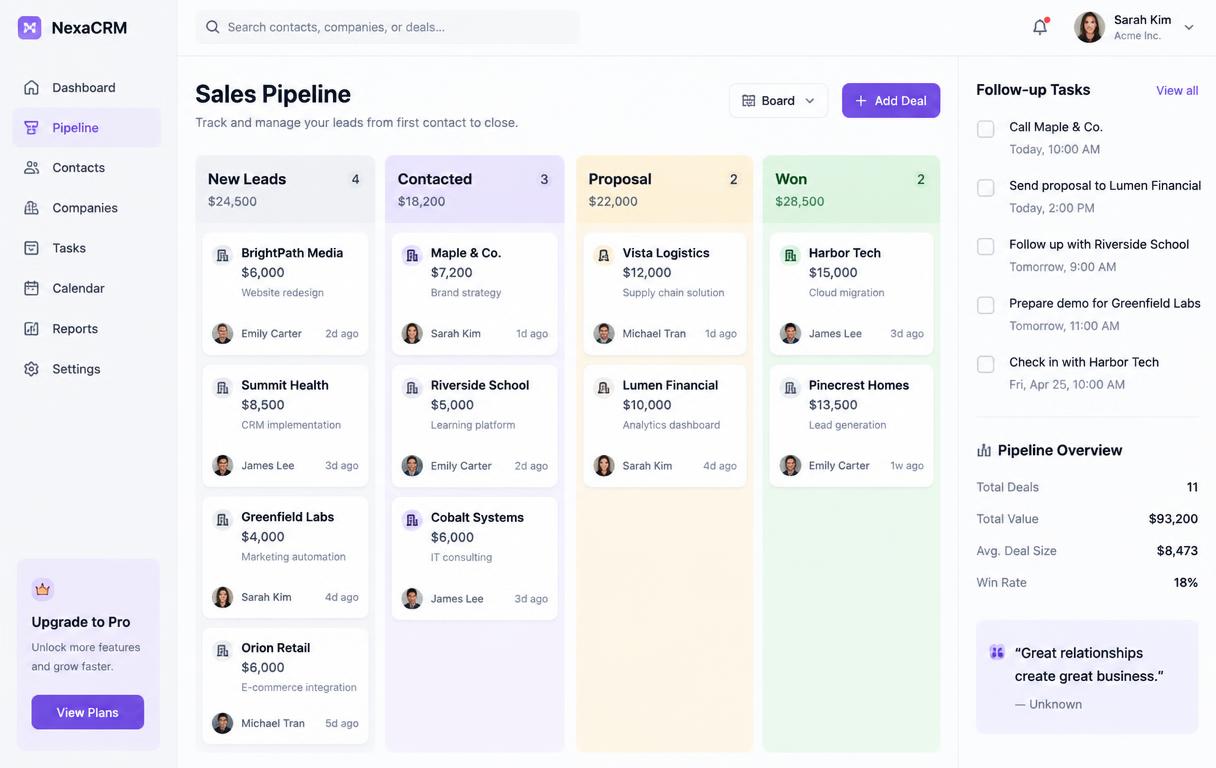Click the Pinecrest Homes $13,500 amount
The image size is (1216, 768).
click(833, 405)
